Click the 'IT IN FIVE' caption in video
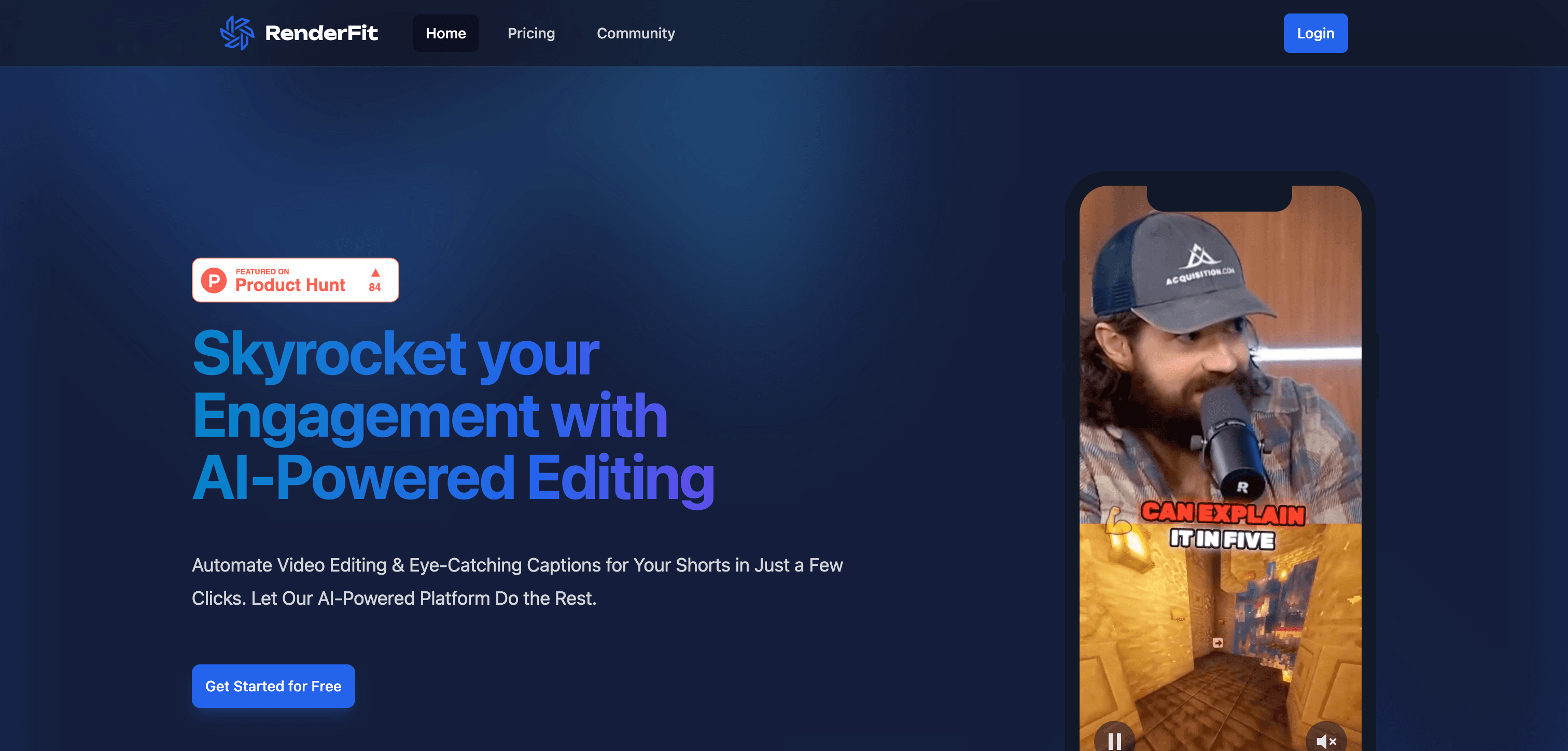The image size is (1568, 751). (x=1222, y=539)
